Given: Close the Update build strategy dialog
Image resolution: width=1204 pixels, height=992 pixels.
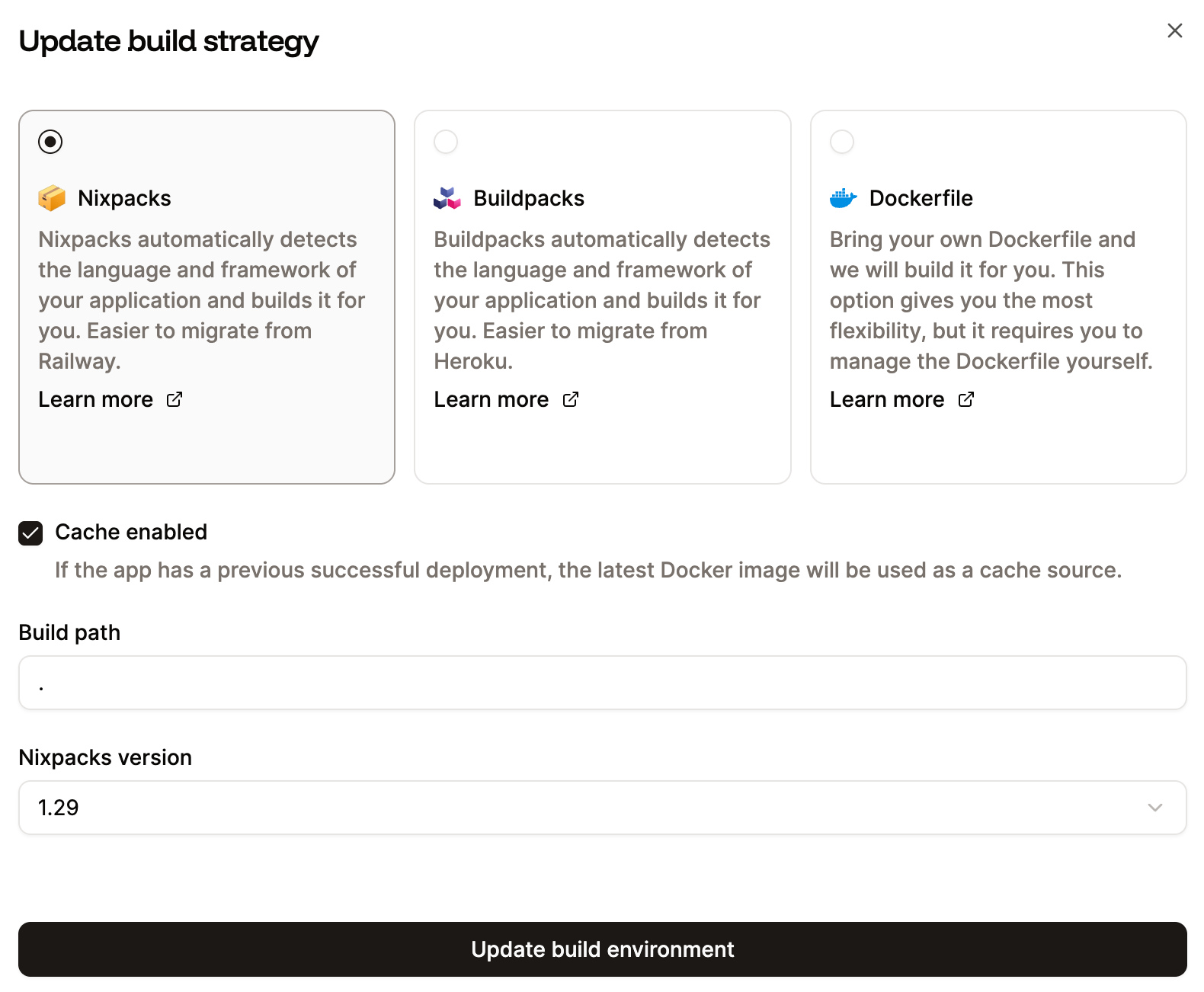Looking at the screenshot, I should (x=1174, y=30).
